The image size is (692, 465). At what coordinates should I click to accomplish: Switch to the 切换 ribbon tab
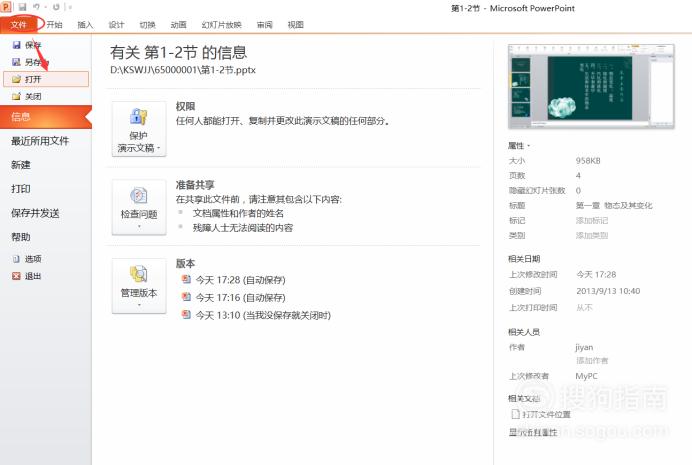click(x=147, y=25)
